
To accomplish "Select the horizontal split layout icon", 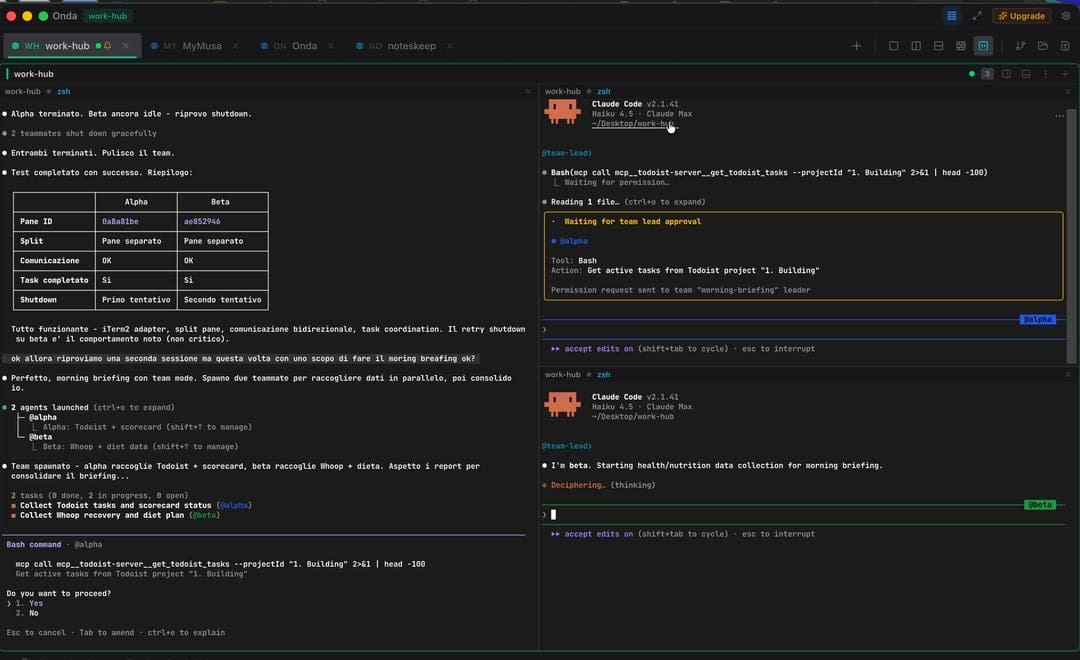I will [939, 46].
